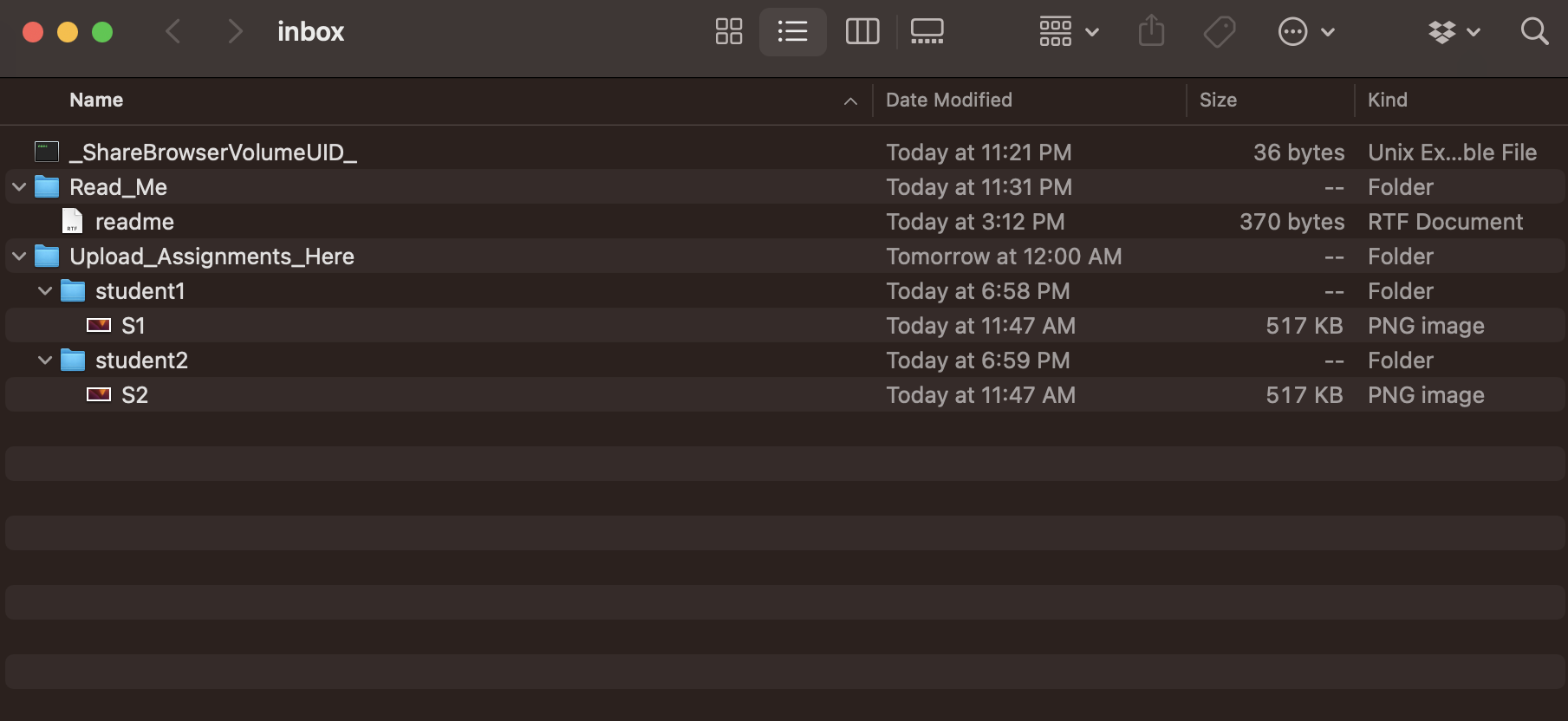Click the 'Today at 6:58 PM' date
1568x721 pixels.
pyautogui.click(x=978, y=291)
